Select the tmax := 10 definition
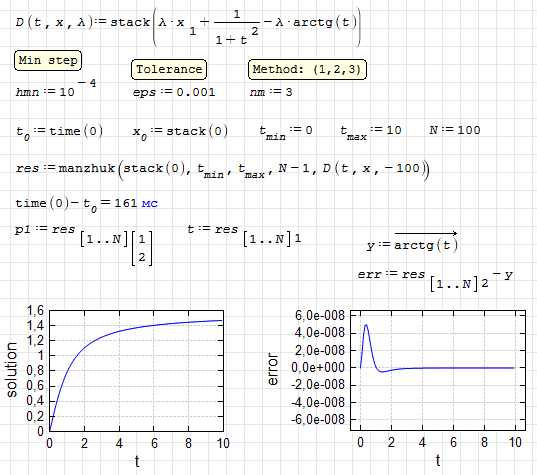 (x=371, y=132)
